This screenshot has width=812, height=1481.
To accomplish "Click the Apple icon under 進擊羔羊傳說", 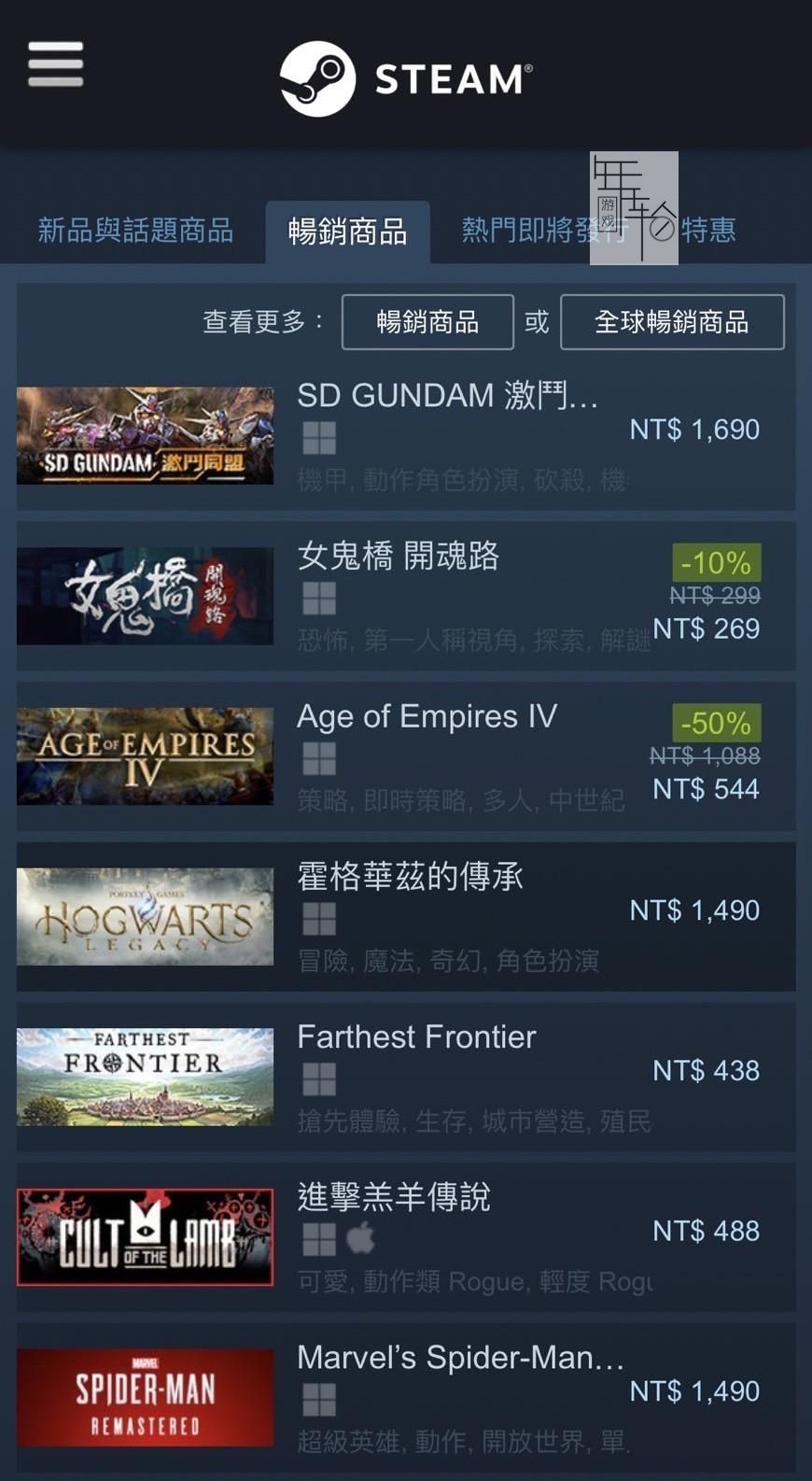I will pos(361,1239).
